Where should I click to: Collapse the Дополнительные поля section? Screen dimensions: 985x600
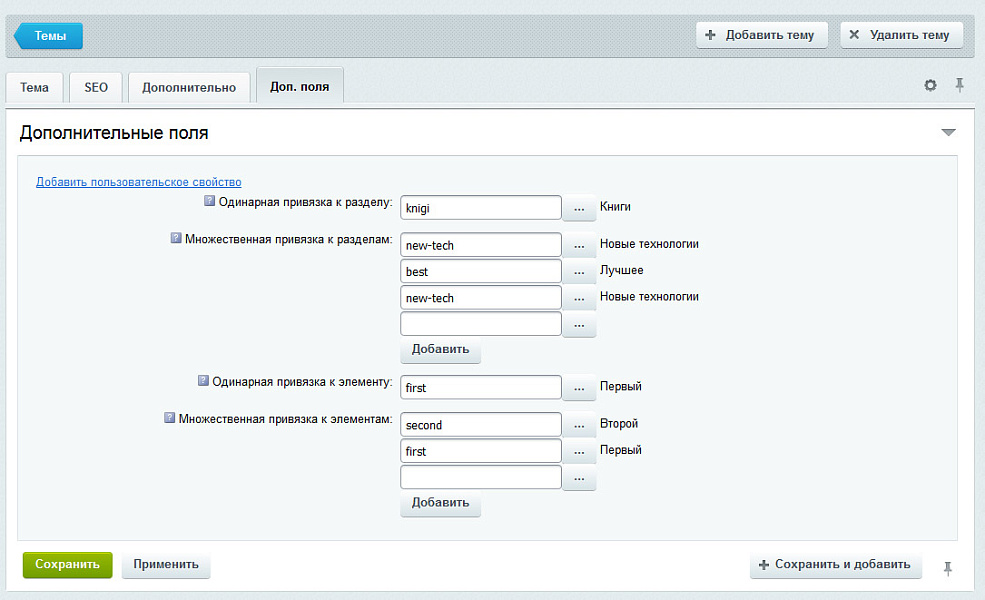[948, 133]
